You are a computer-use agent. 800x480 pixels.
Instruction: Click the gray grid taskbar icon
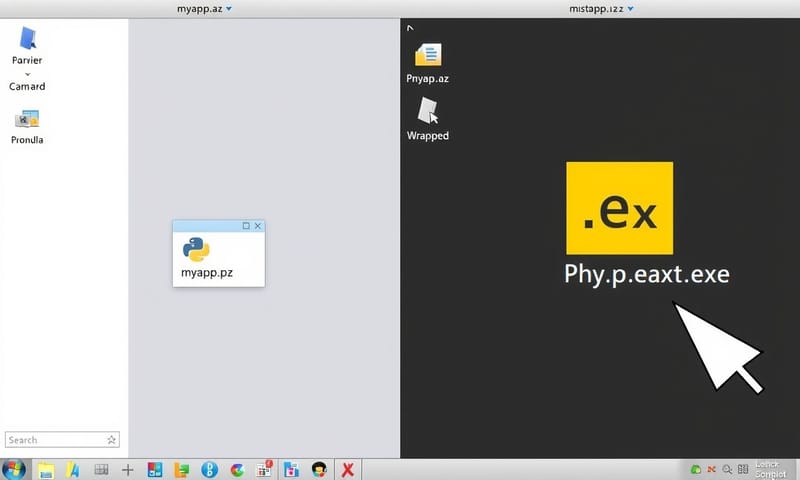(x=101, y=469)
